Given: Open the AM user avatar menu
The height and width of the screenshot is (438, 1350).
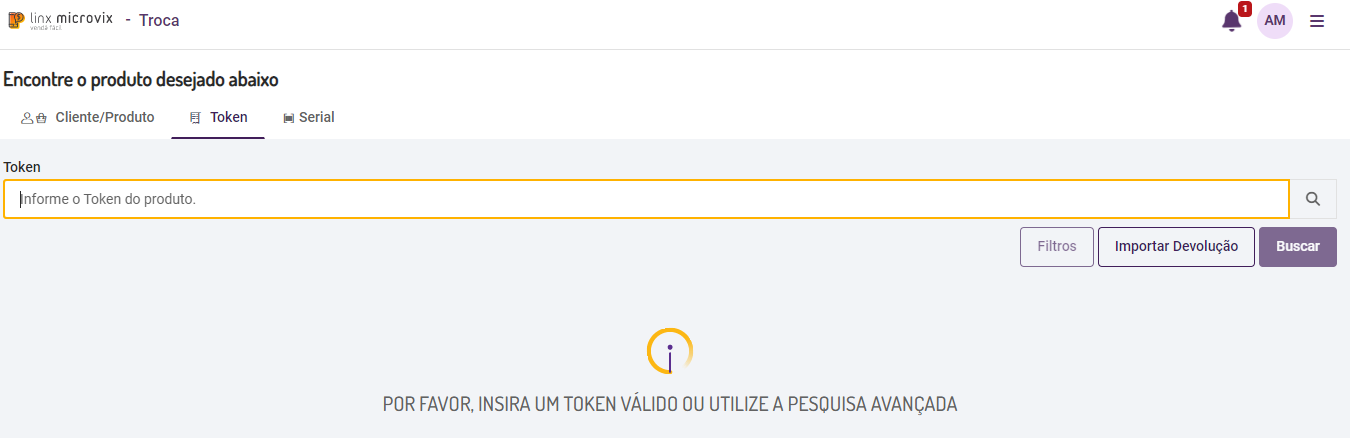Looking at the screenshot, I should pyautogui.click(x=1274, y=21).
